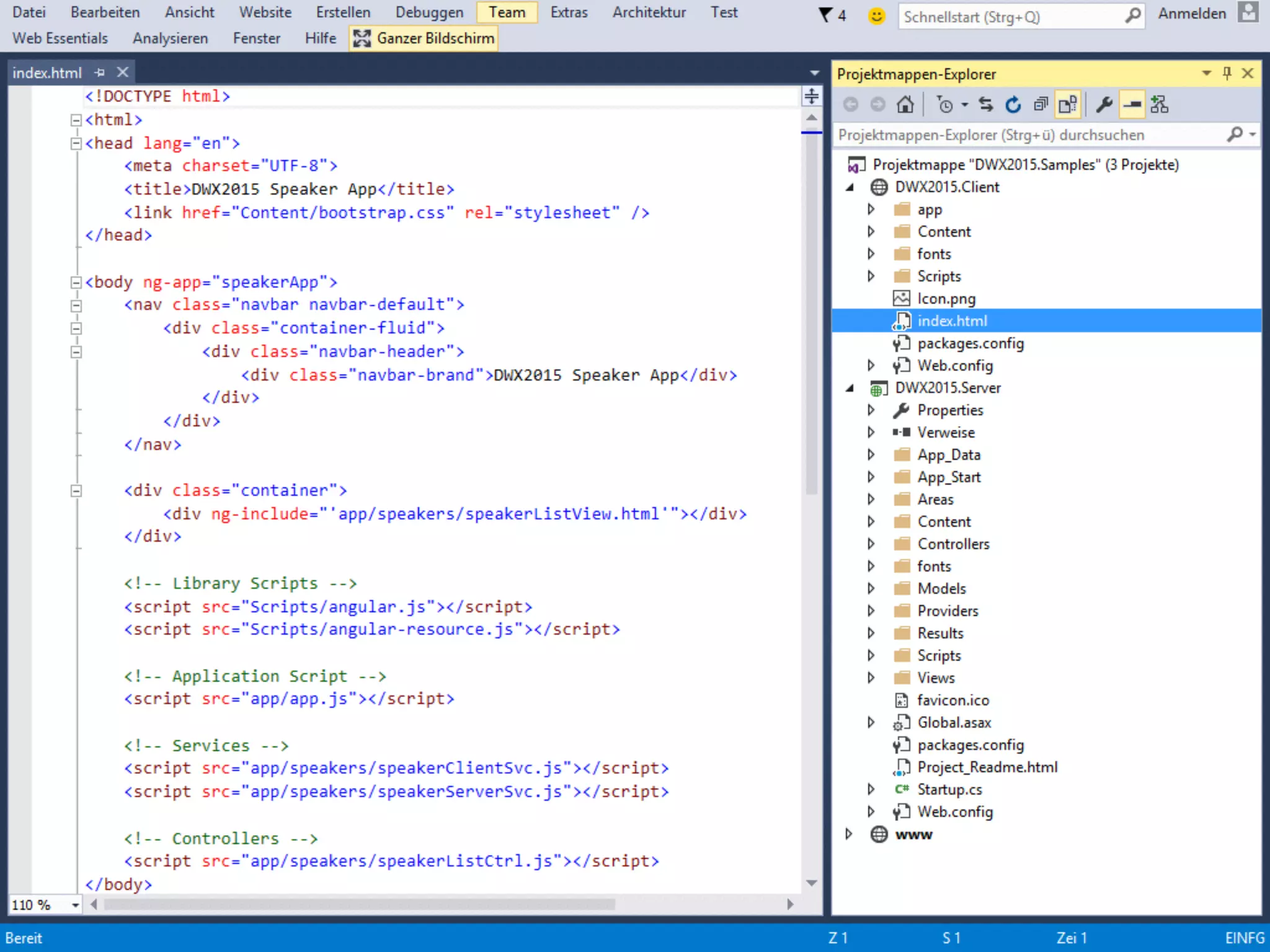
Task: Toggle the preview selected items button
Action: tap(1132, 105)
